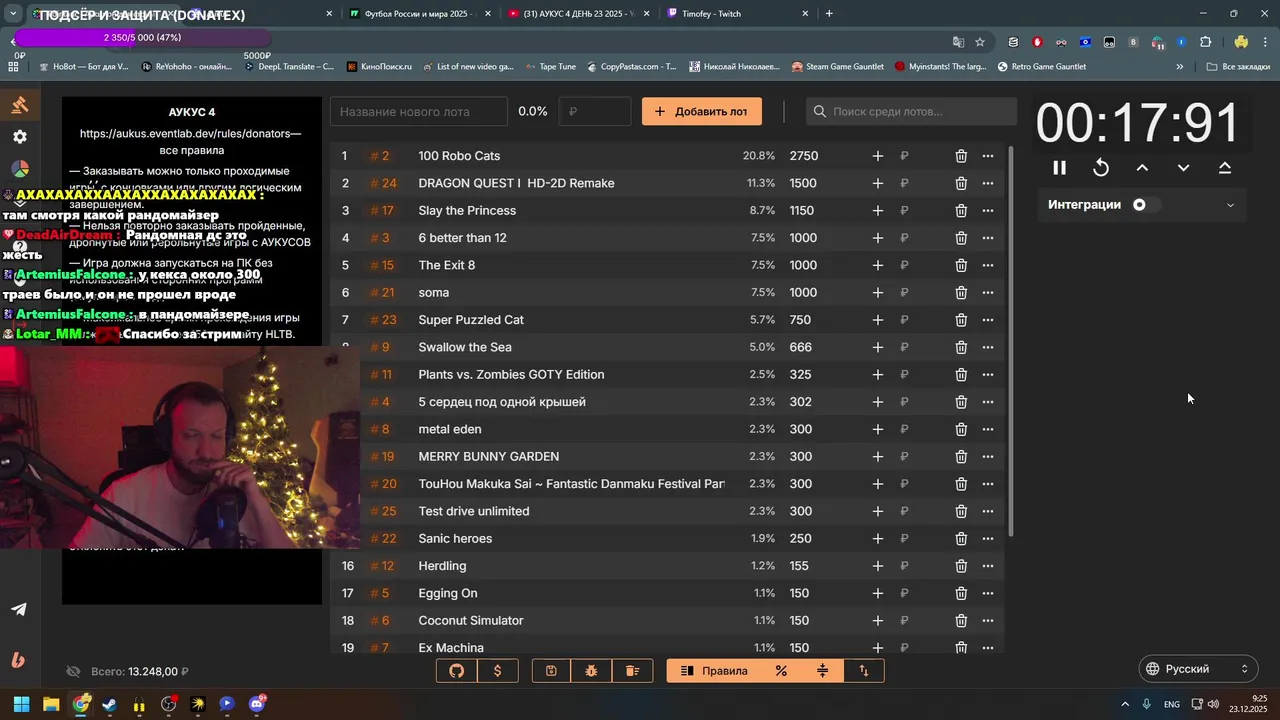Click the new lot ruble amount field
This screenshot has width=1280, height=720.
point(595,112)
